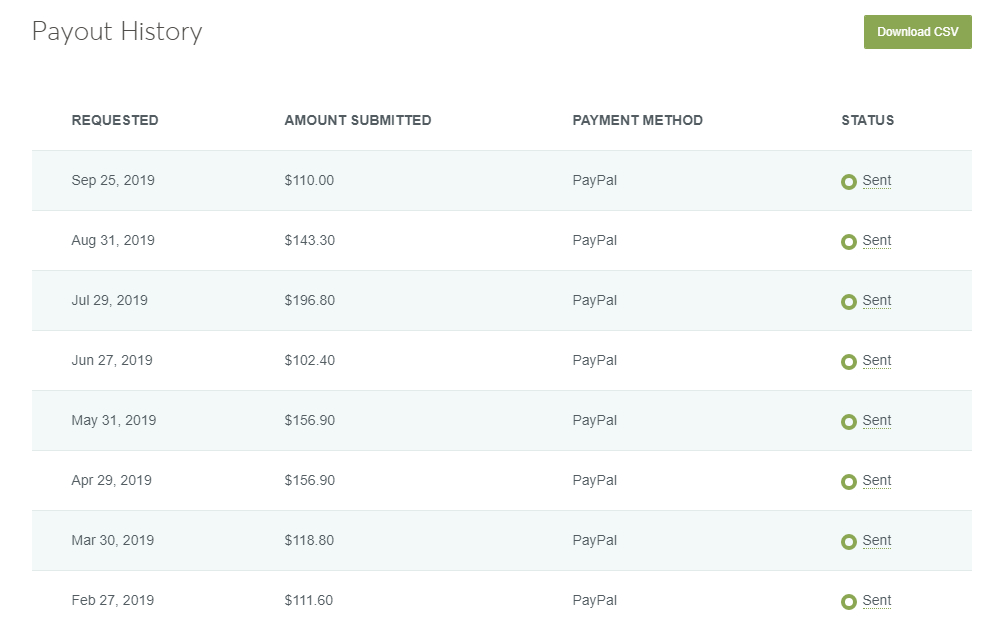Select the Amount Submitted column header
This screenshot has width=997, height=625.
click(358, 120)
